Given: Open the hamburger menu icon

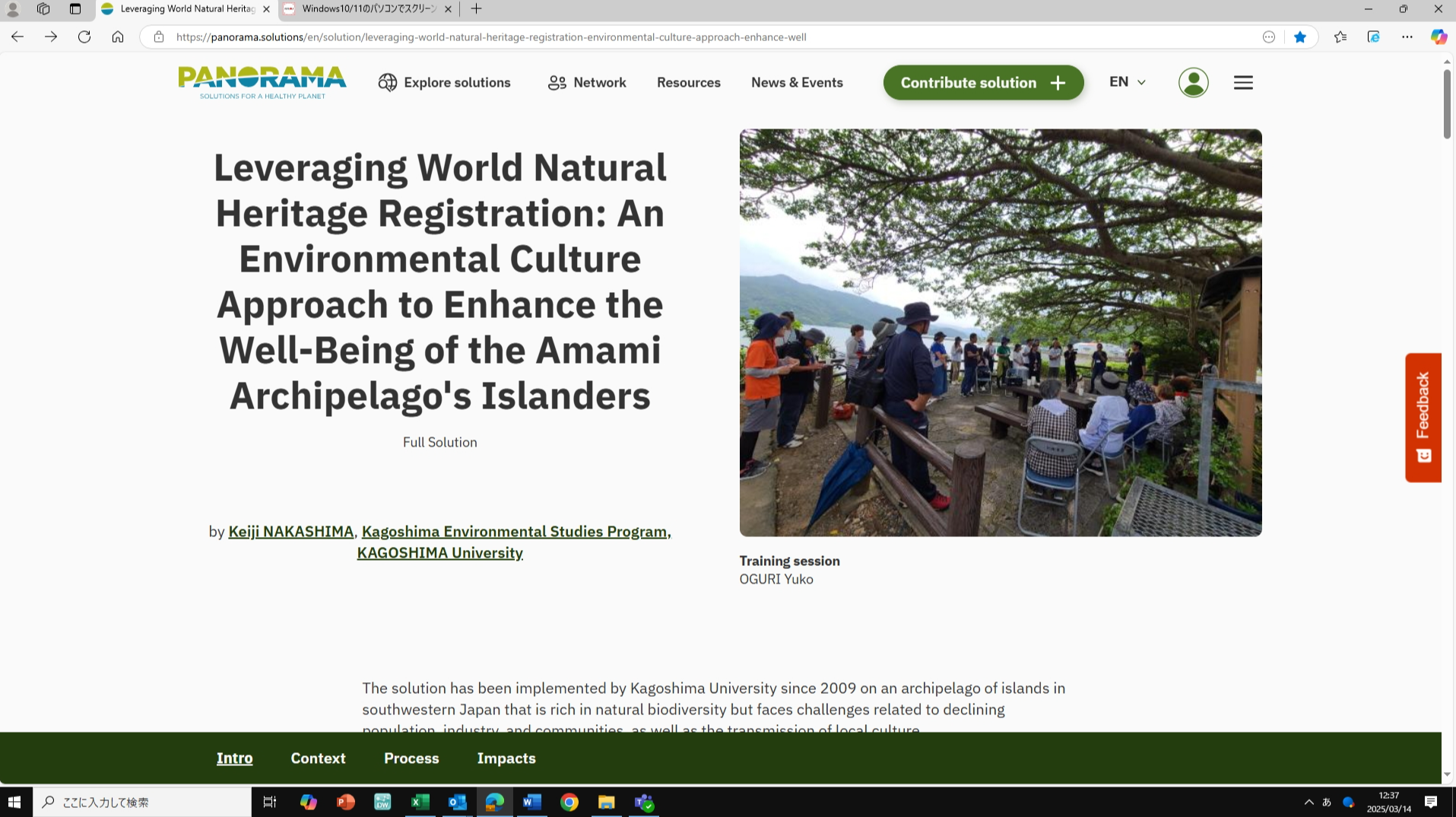Looking at the screenshot, I should (1243, 82).
